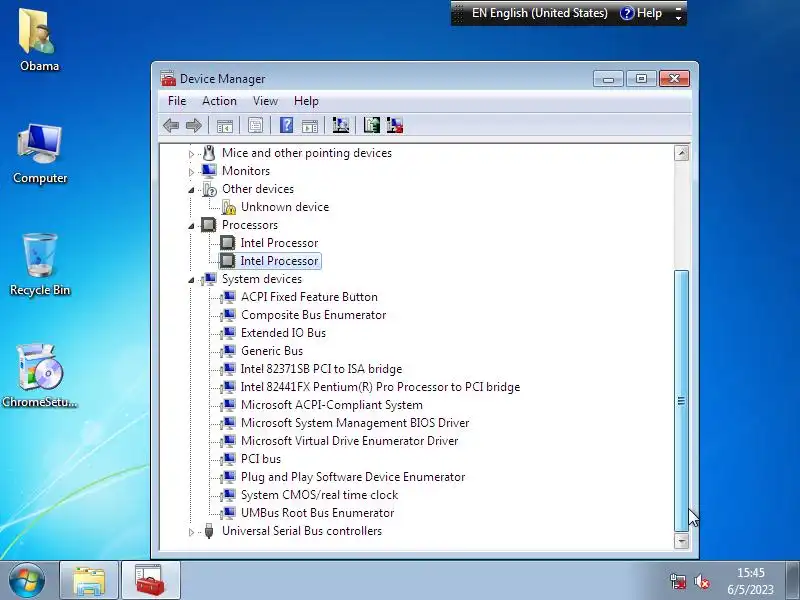Open the Windows Start orb
Screen dimensions: 800x600
pyautogui.click(x=27, y=580)
